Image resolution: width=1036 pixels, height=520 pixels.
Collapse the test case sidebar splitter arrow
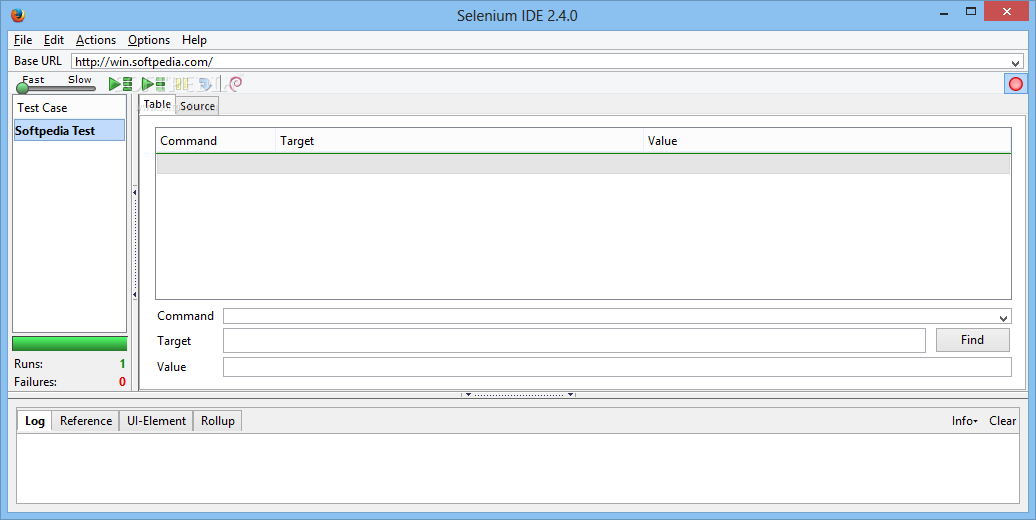(135, 192)
